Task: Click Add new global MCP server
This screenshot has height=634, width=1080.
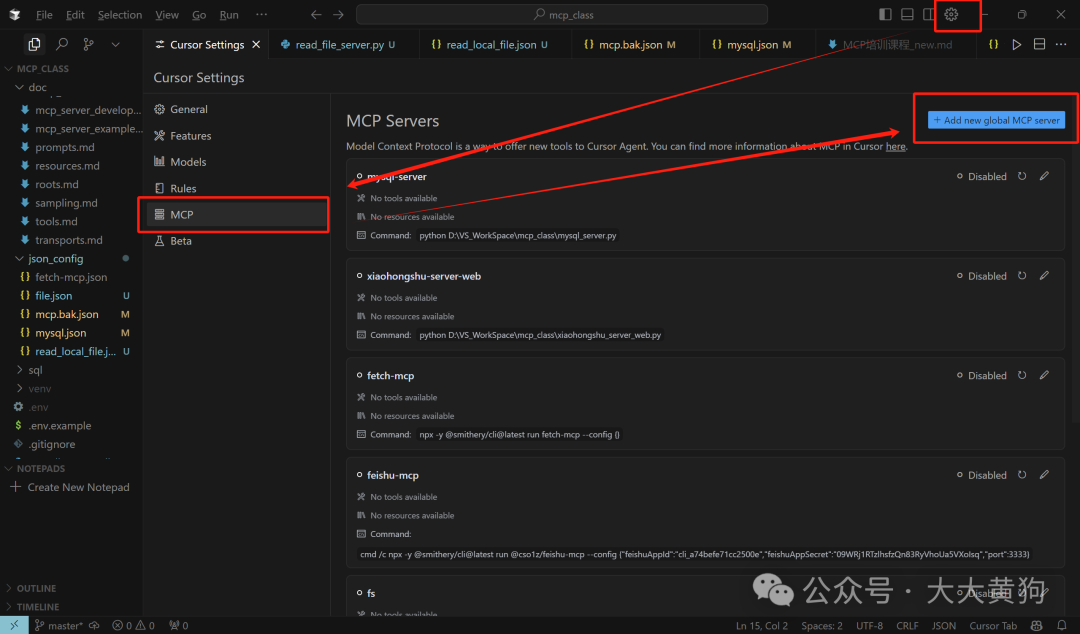Action: [996, 120]
